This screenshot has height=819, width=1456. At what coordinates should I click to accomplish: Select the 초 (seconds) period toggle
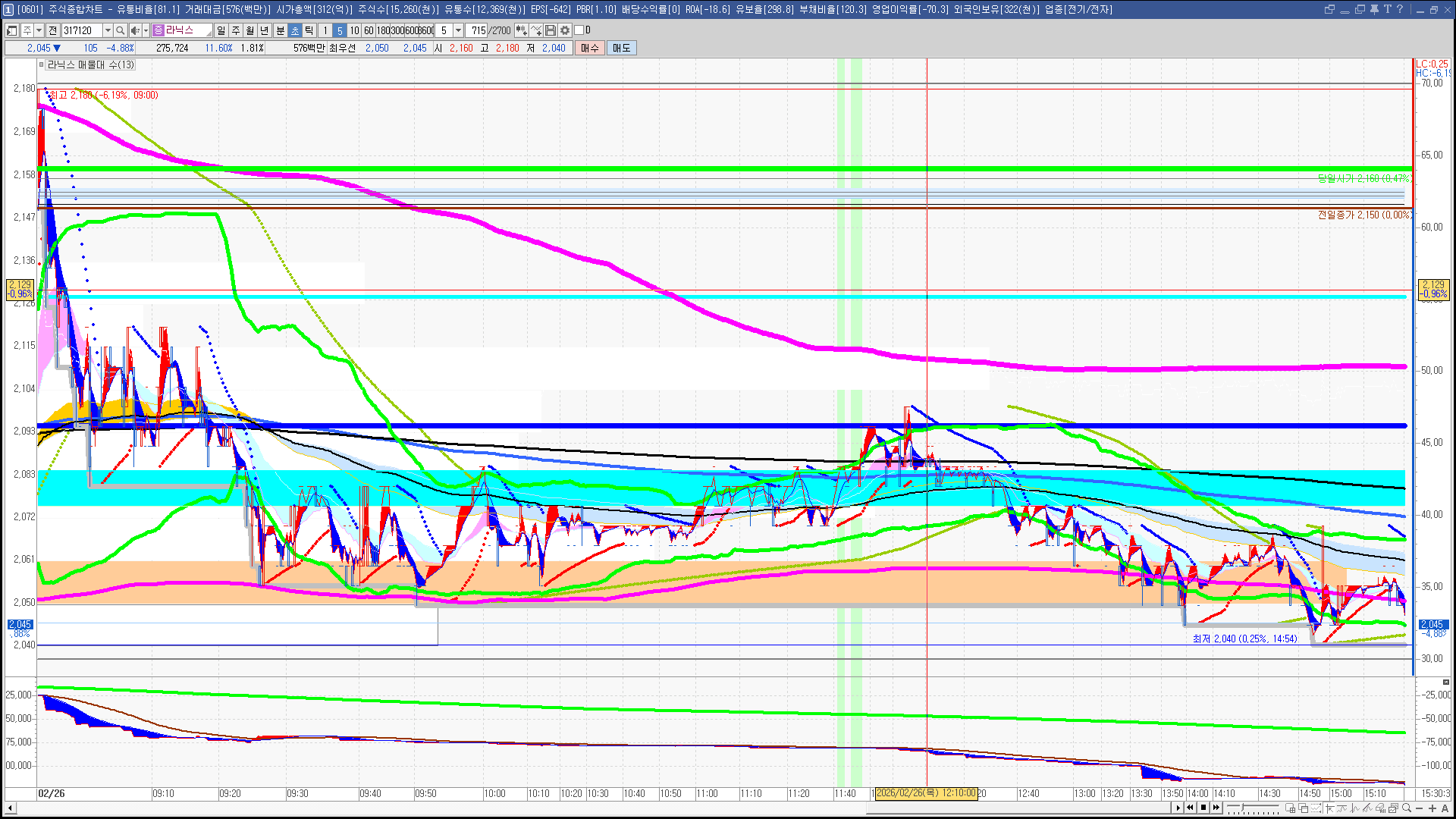tap(295, 30)
